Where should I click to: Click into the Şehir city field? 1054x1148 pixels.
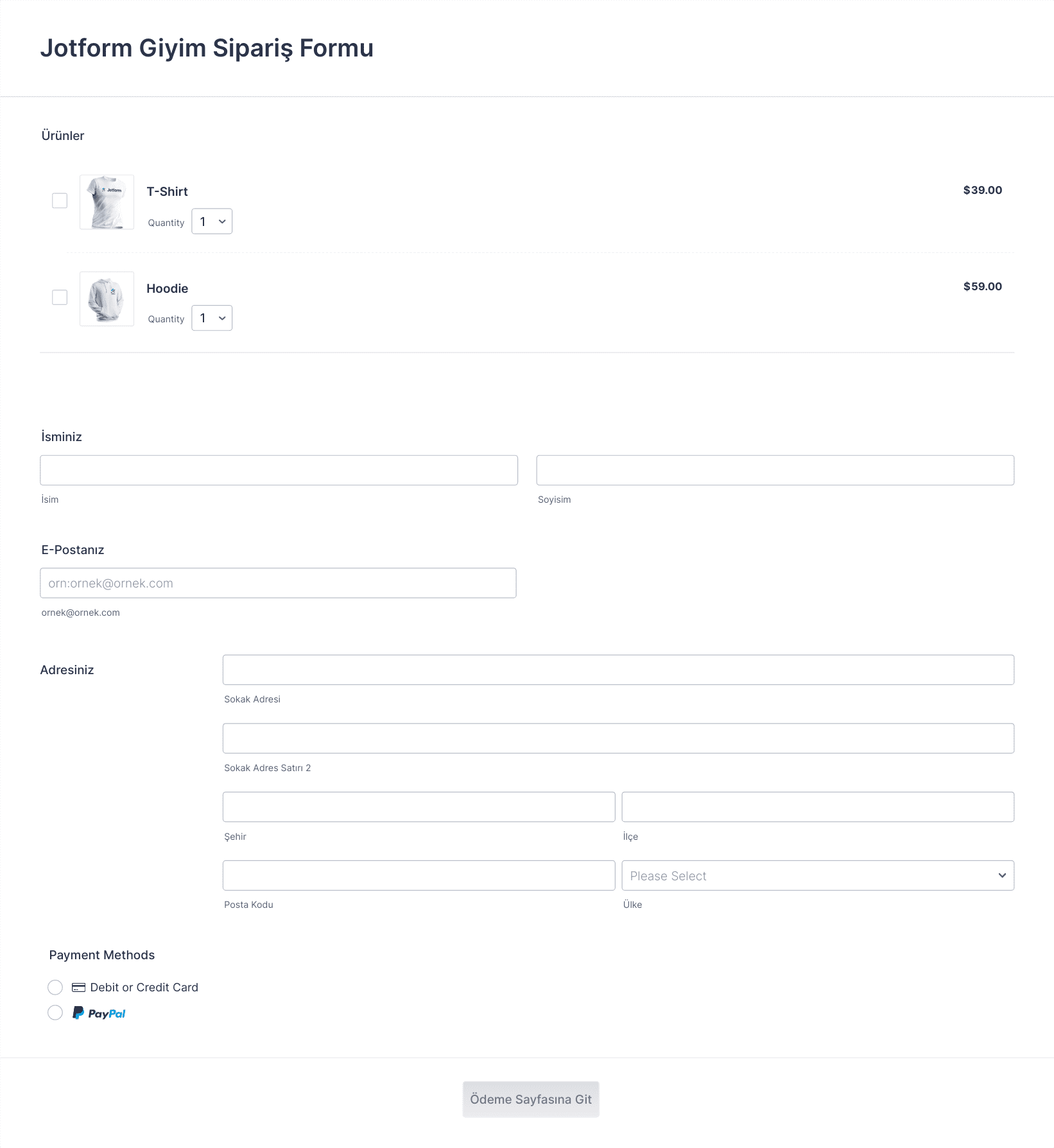click(419, 807)
